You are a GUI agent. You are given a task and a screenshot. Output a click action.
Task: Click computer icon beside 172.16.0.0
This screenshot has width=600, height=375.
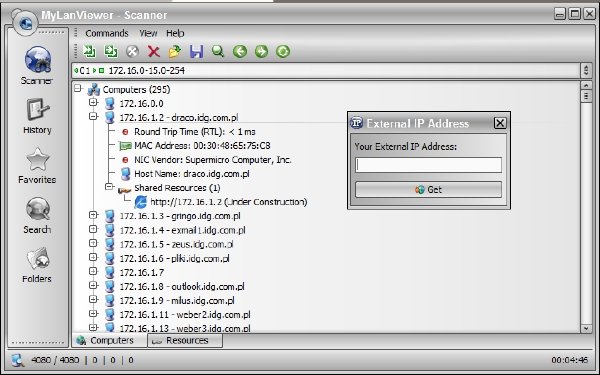(110, 103)
